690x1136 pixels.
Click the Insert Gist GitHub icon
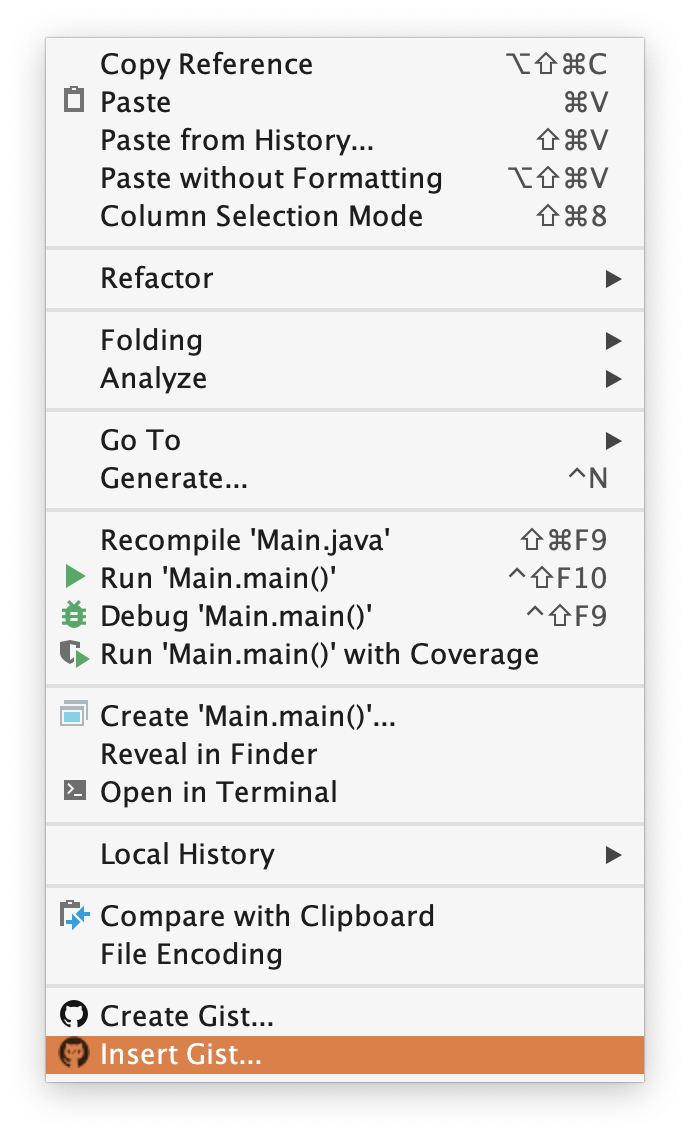coord(74,1054)
